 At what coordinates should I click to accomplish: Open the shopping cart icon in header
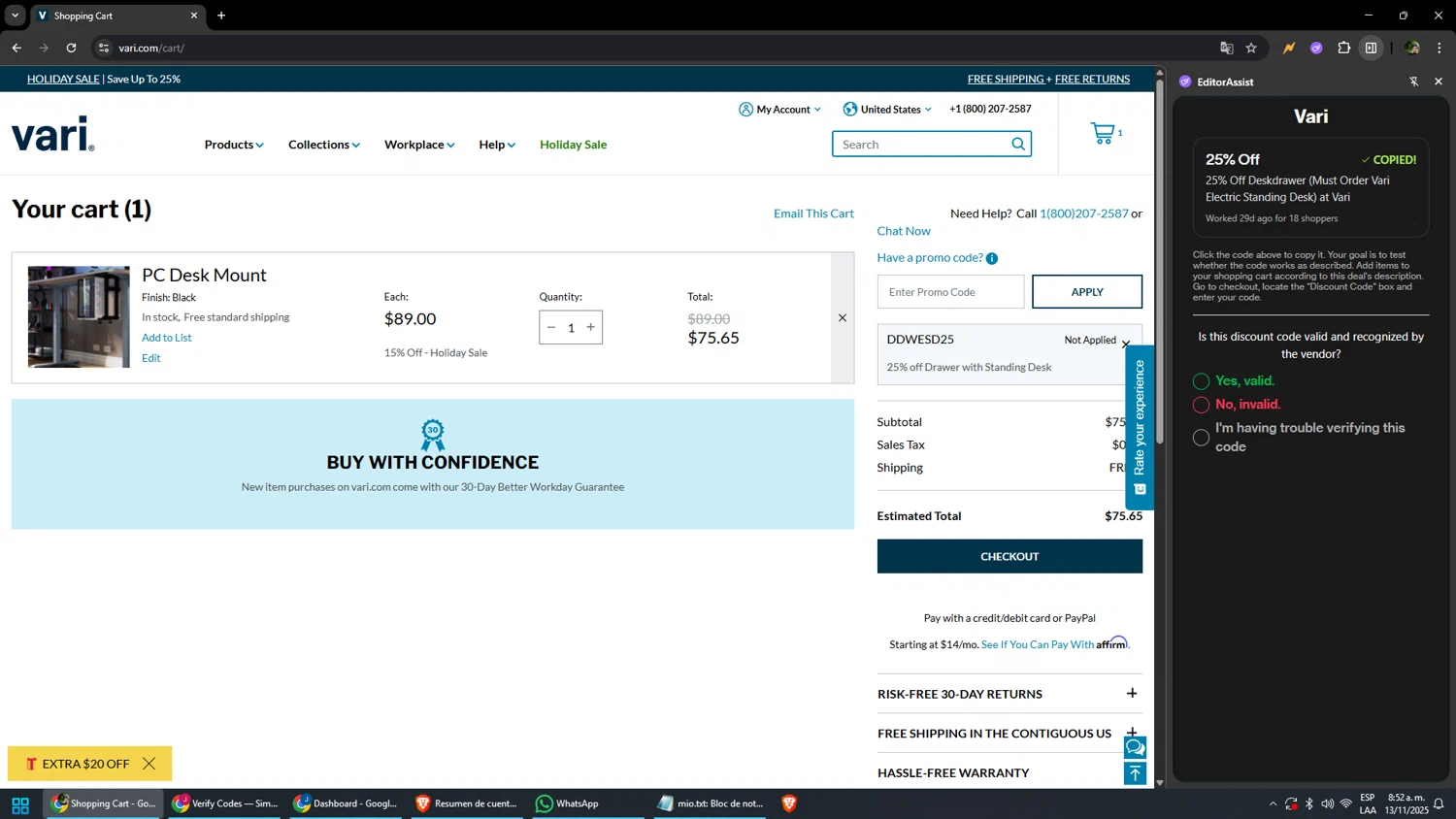coord(1104,133)
